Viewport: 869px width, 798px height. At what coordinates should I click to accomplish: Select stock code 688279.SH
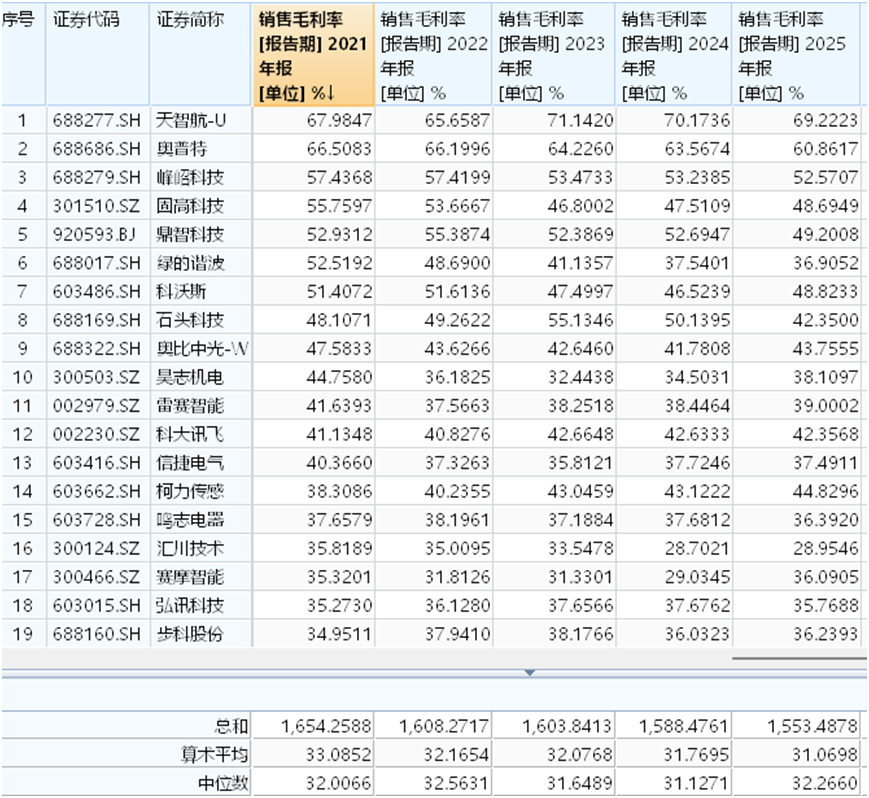click(x=97, y=177)
